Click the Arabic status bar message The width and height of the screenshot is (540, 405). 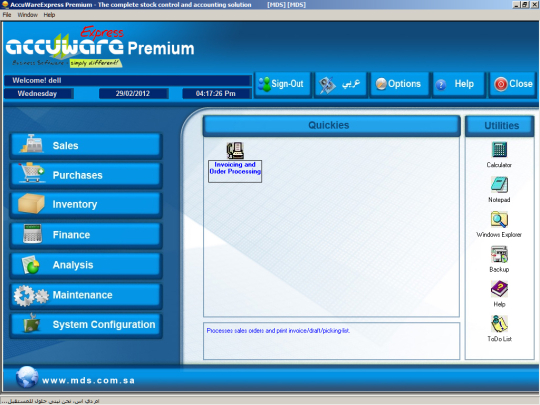[x=50, y=401]
